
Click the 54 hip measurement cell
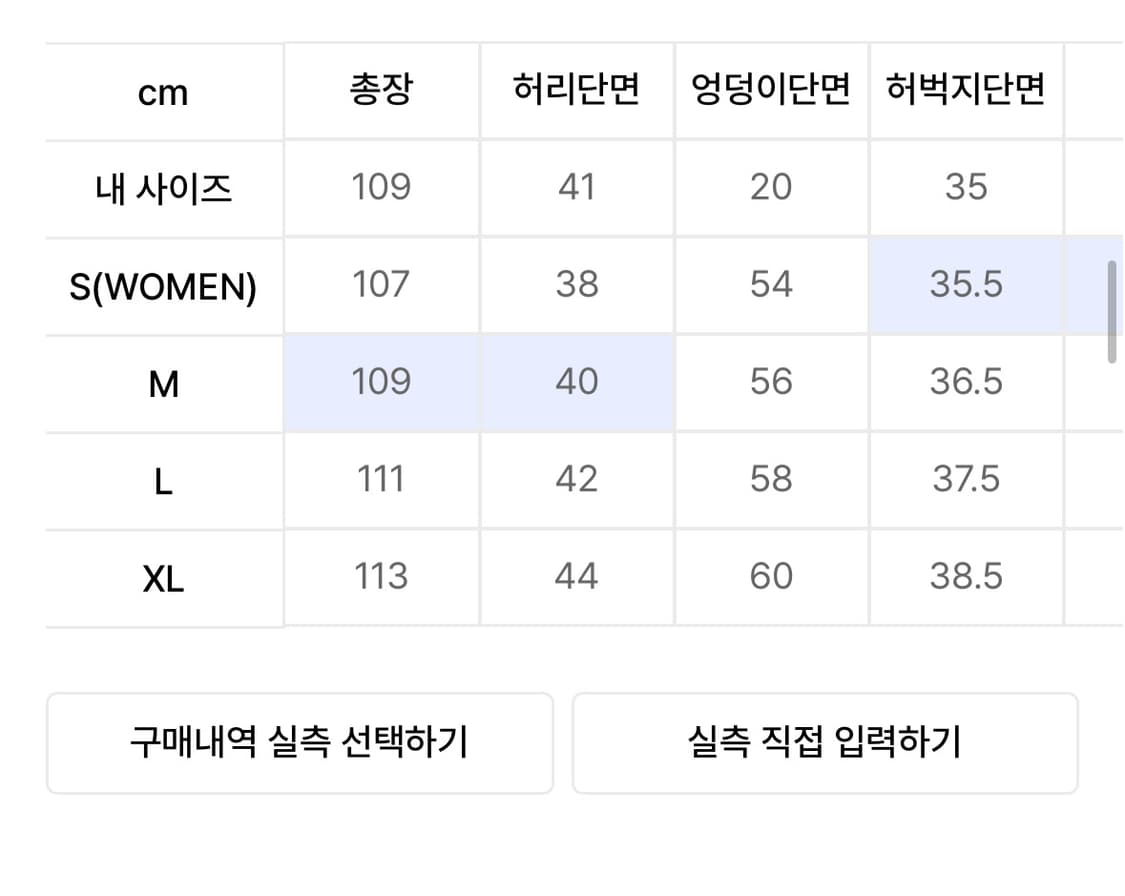(771, 284)
